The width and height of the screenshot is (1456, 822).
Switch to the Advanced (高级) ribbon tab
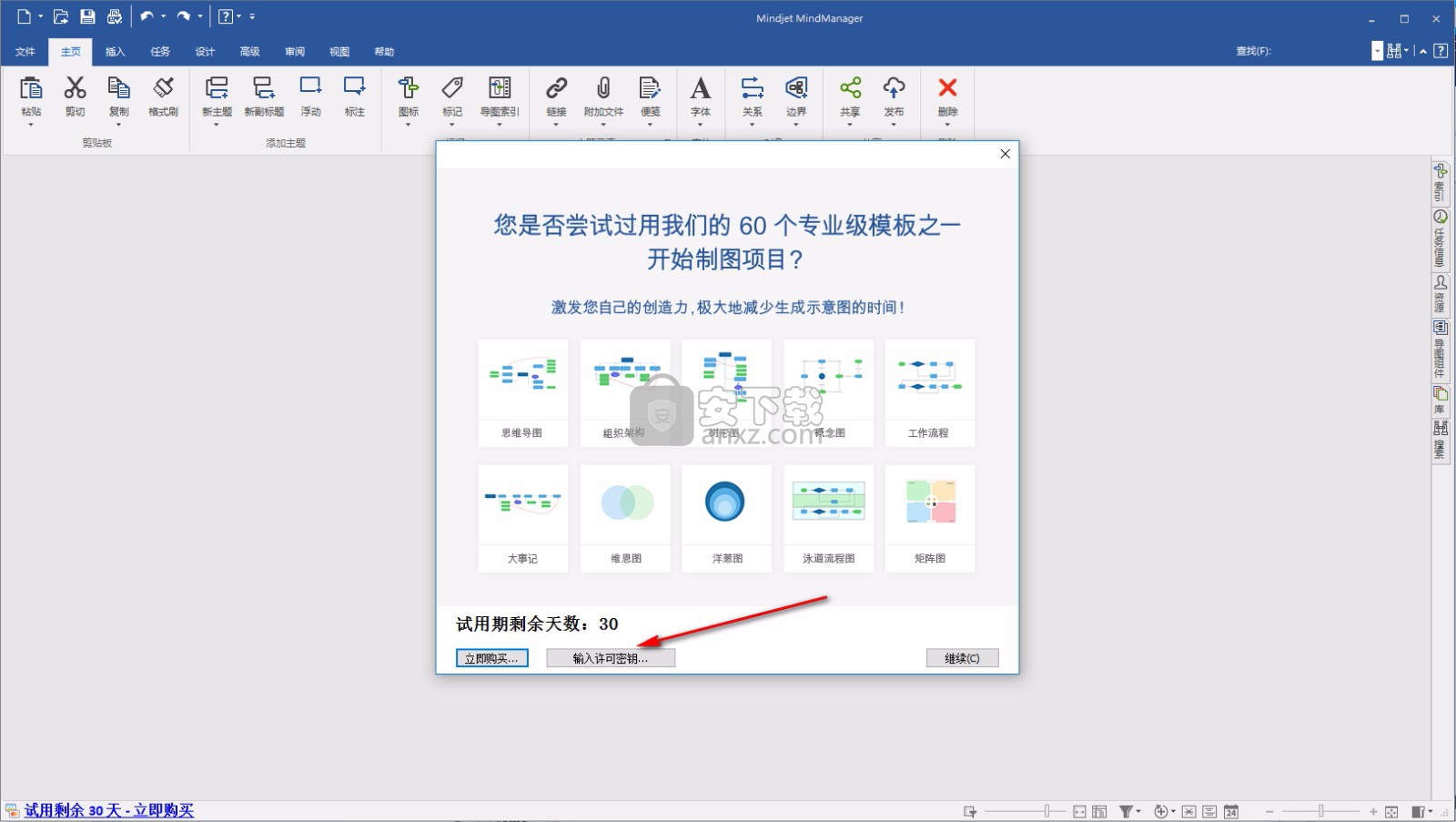(x=250, y=52)
